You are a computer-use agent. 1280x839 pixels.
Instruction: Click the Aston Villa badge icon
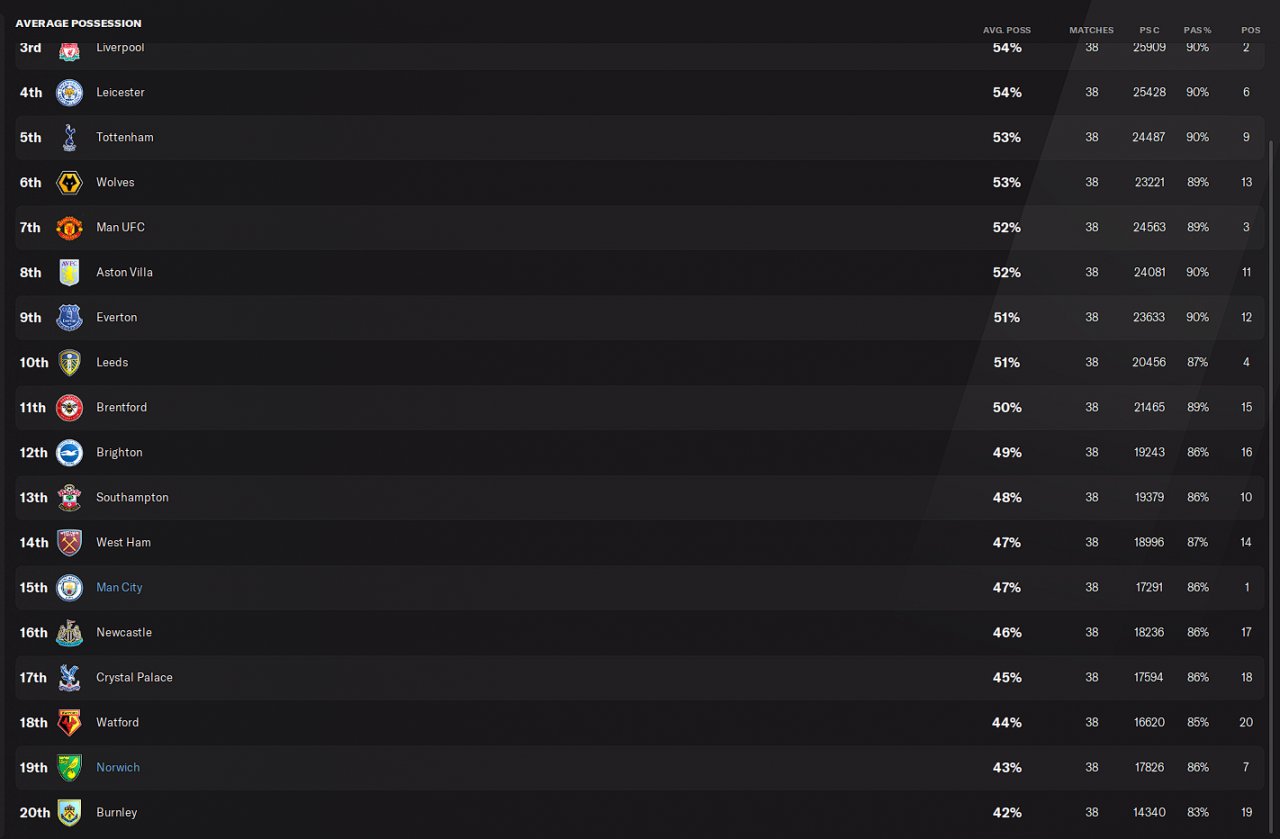pos(69,272)
